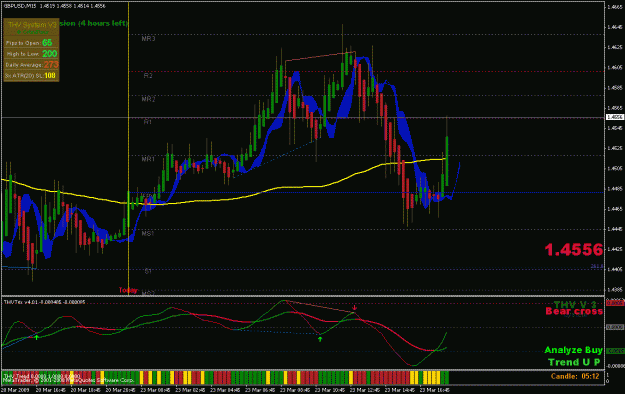Click the 23 Mar 14:45 time axis label
Screen dimensions: 625x394
400,390
